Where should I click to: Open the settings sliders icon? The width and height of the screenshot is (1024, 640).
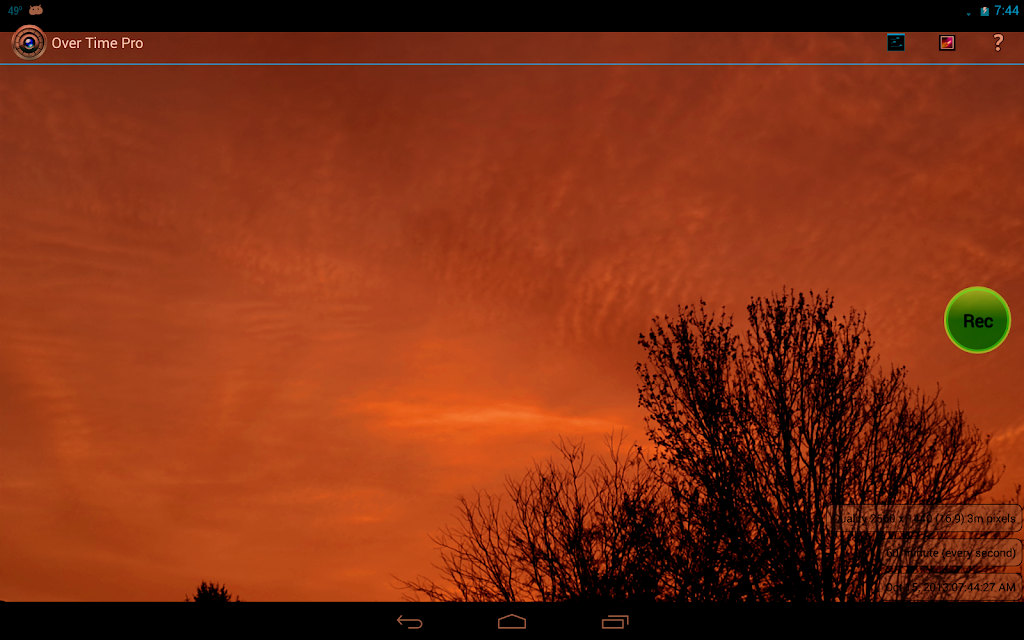point(896,42)
